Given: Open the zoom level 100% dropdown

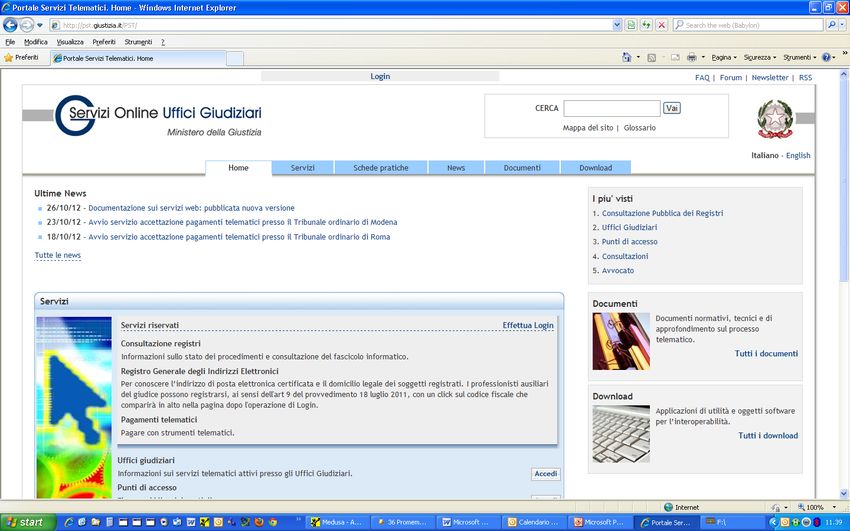Looking at the screenshot, I should pos(820,507).
